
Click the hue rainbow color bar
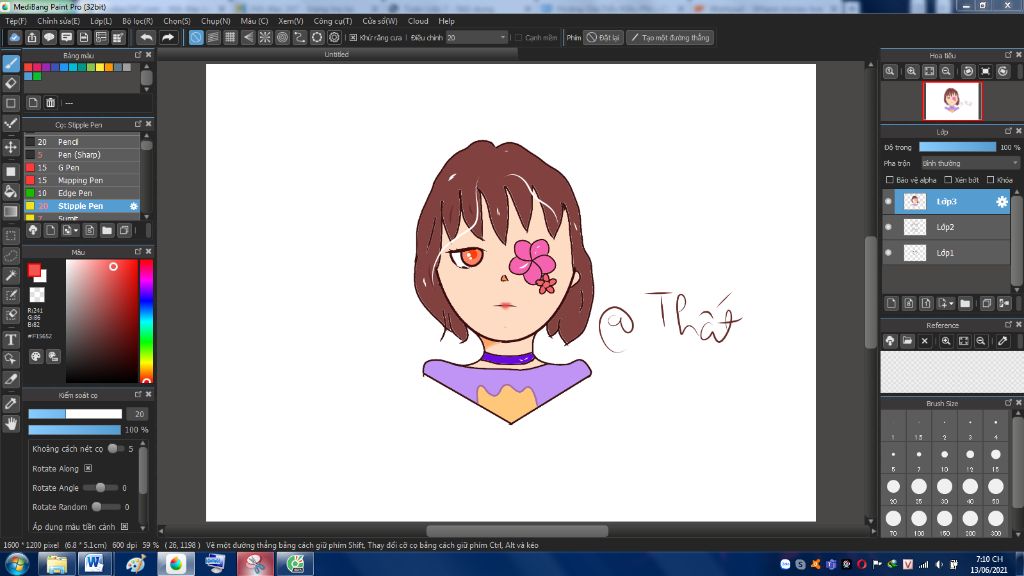pos(146,321)
